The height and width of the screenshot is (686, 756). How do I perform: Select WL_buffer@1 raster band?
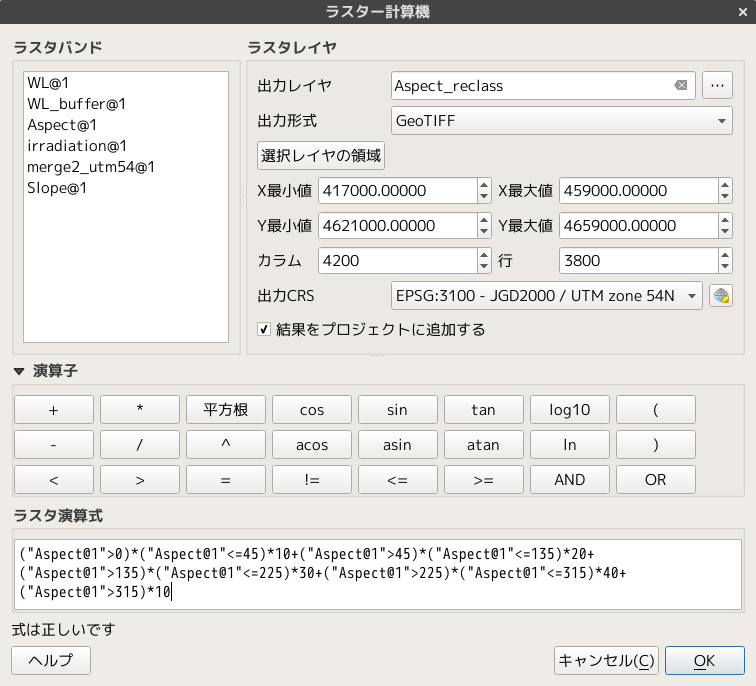[76, 104]
